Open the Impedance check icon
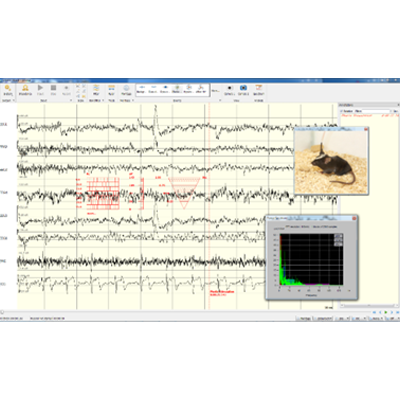400x400 pixels. pos(25,88)
